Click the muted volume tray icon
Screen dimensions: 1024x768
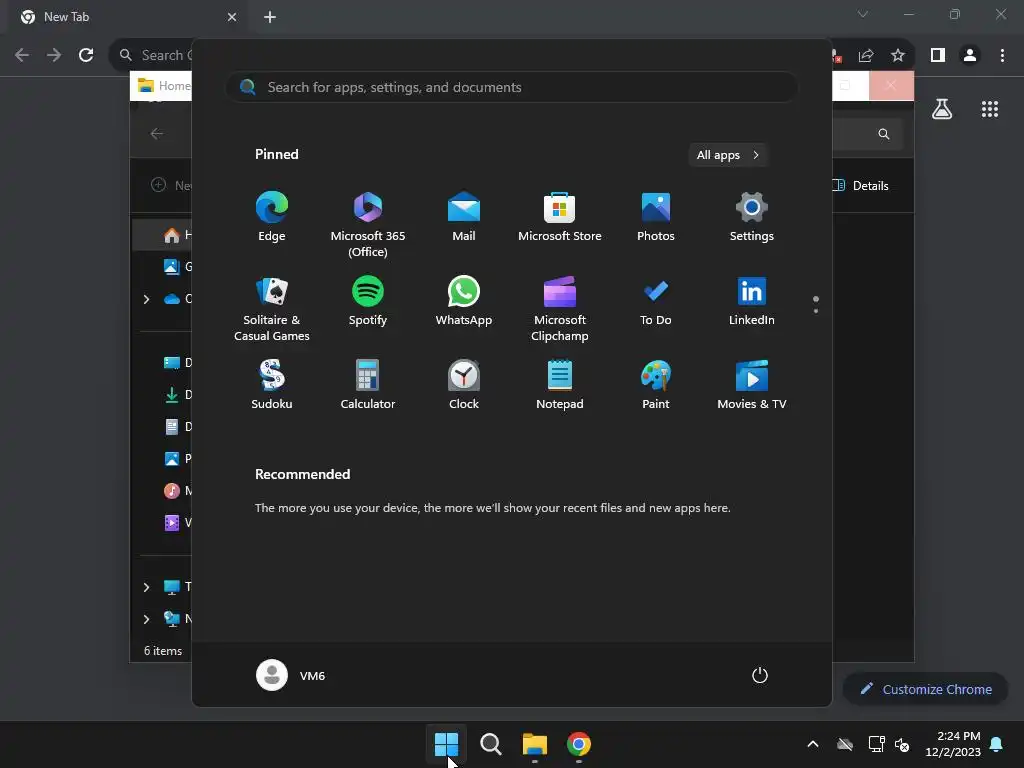point(903,744)
